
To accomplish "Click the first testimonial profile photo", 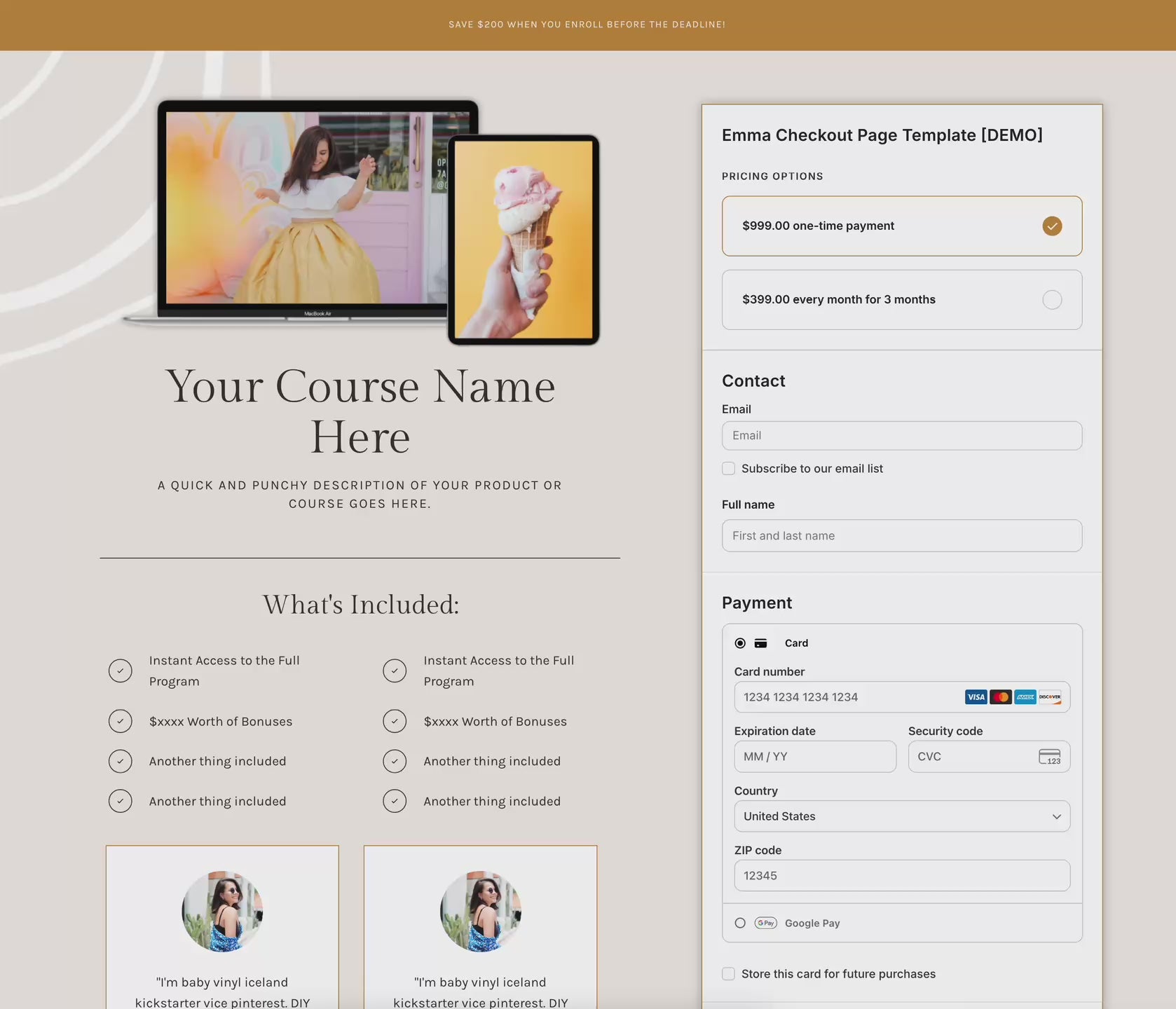I will (x=222, y=911).
